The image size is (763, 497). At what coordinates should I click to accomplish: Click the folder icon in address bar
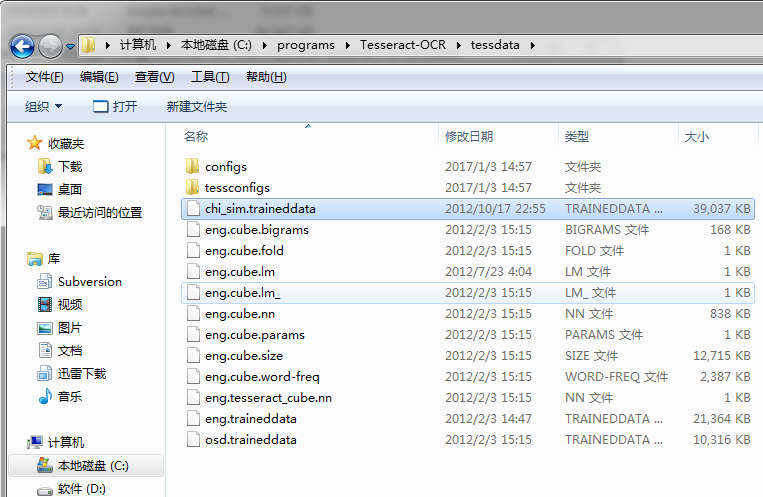[89, 45]
